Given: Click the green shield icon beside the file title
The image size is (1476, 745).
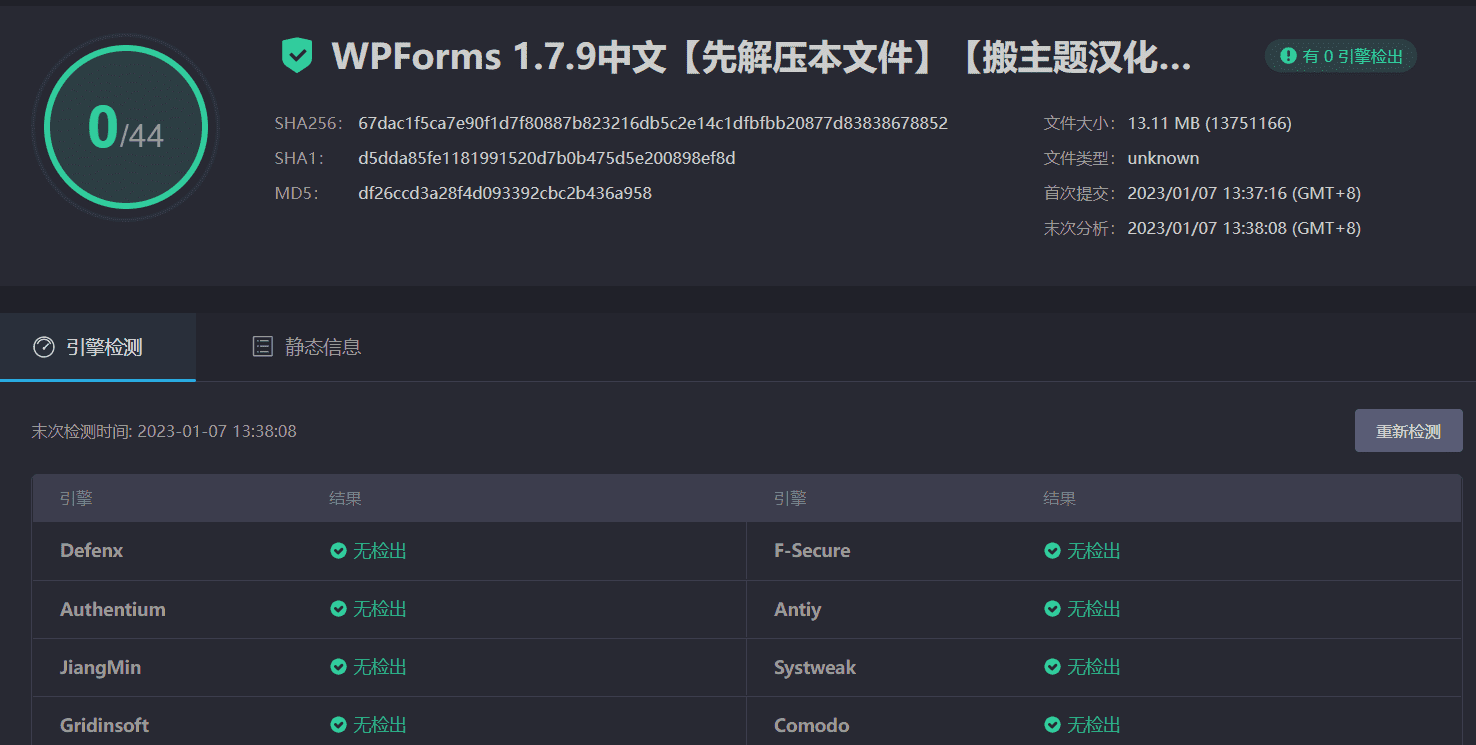Looking at the screenshot, I should [x=297, y=56].
